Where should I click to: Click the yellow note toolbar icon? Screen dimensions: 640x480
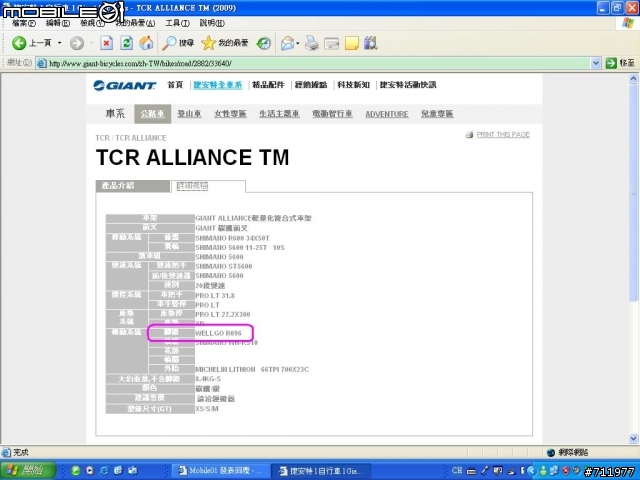[x=351, y=43]
